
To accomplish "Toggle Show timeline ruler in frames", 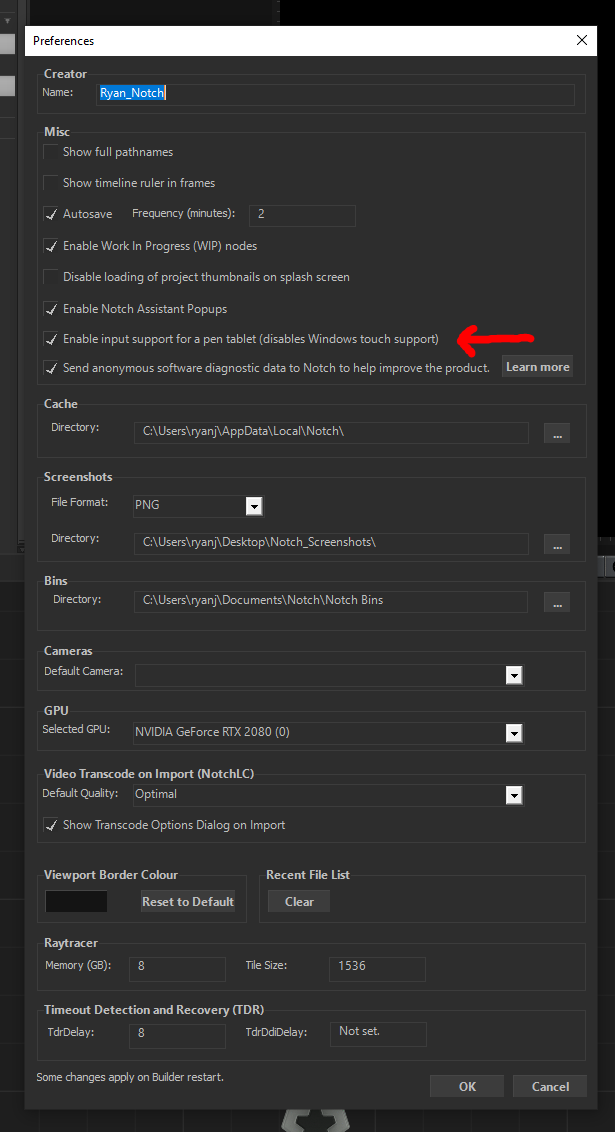I will (51, 183).
